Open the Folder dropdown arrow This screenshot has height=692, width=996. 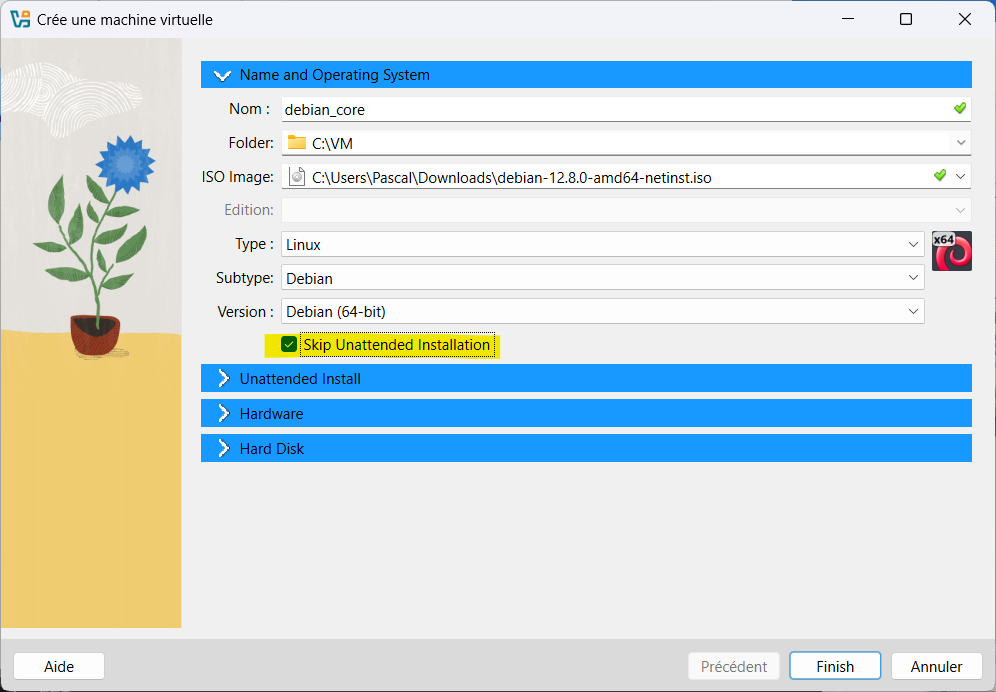click(960, 143)
